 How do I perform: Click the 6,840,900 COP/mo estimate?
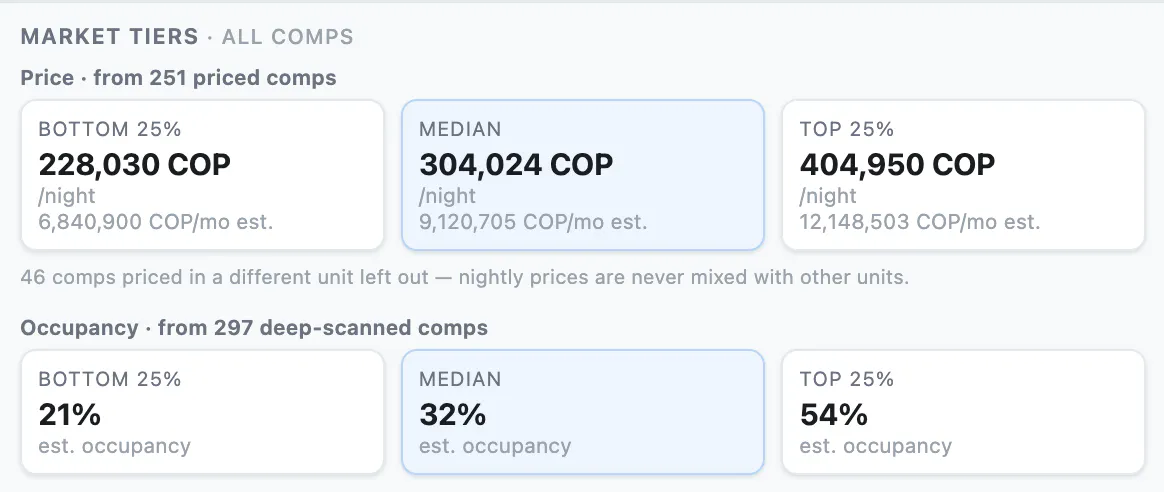[156, 221]
